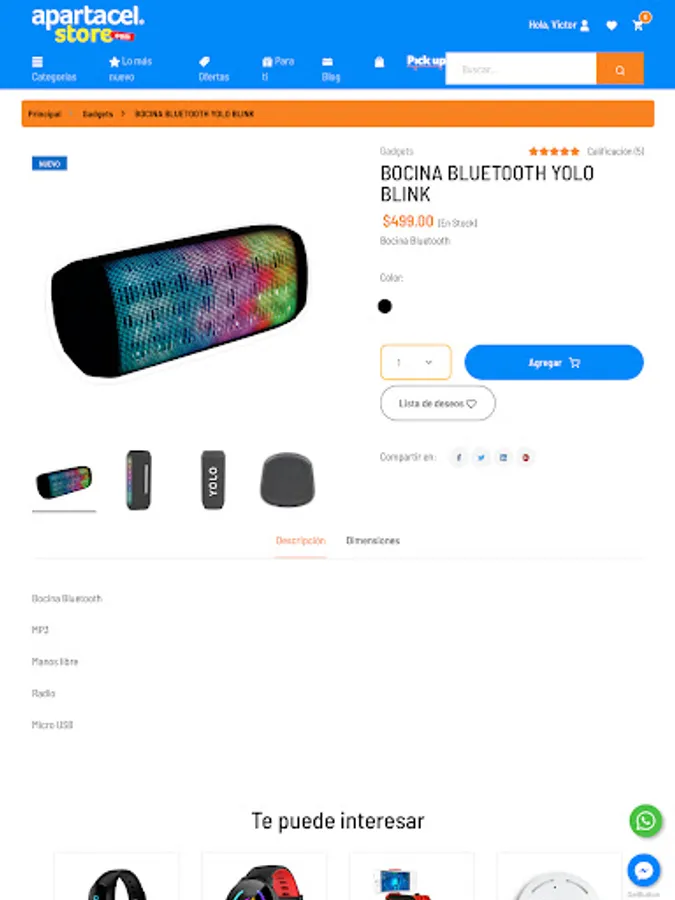Share product on Pinterest

(525, 457)
